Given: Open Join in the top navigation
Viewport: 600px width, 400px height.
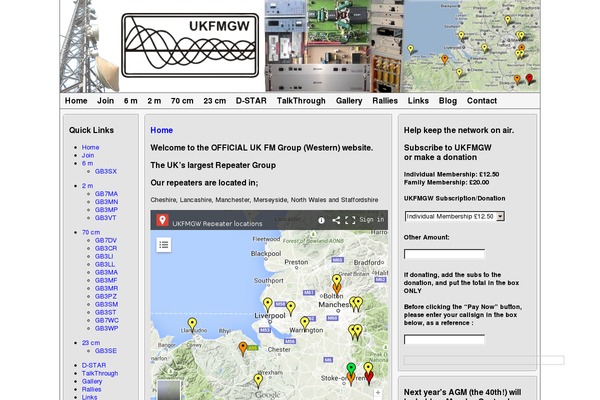Looking at the screenshot, I should [x=105, y=101].
